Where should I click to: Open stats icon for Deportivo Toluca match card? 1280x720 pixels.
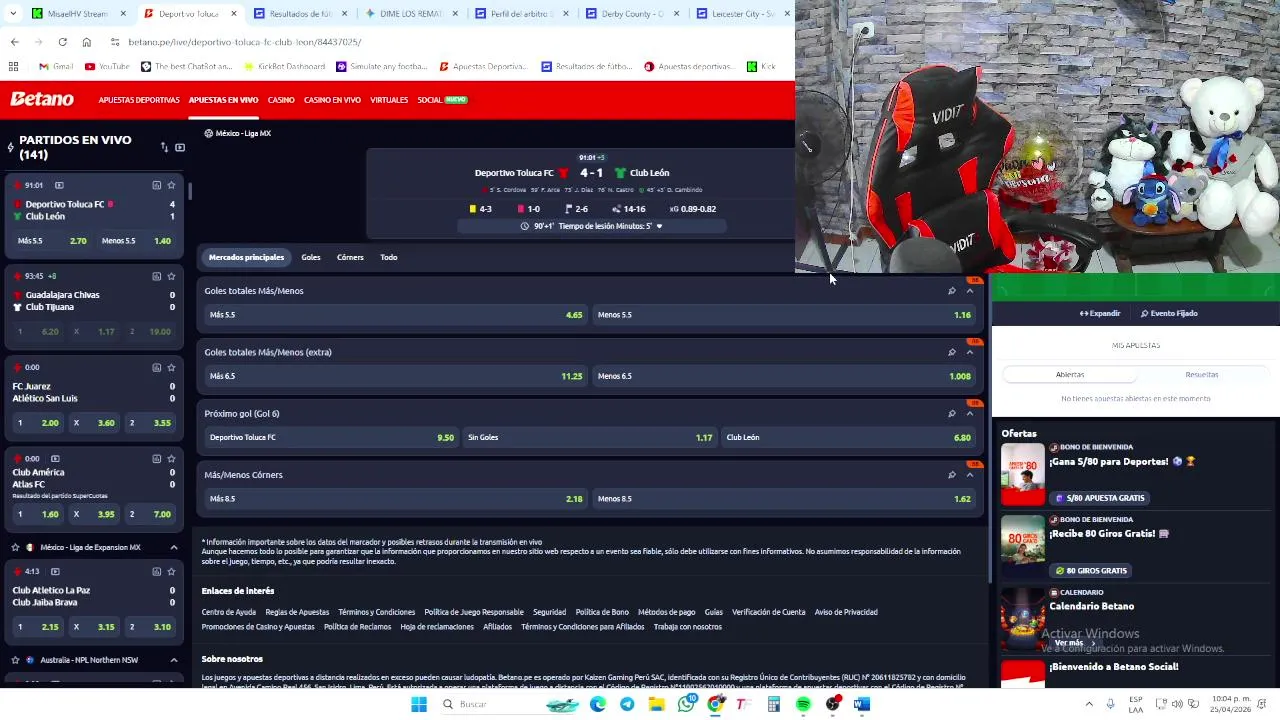coord(156,185)
